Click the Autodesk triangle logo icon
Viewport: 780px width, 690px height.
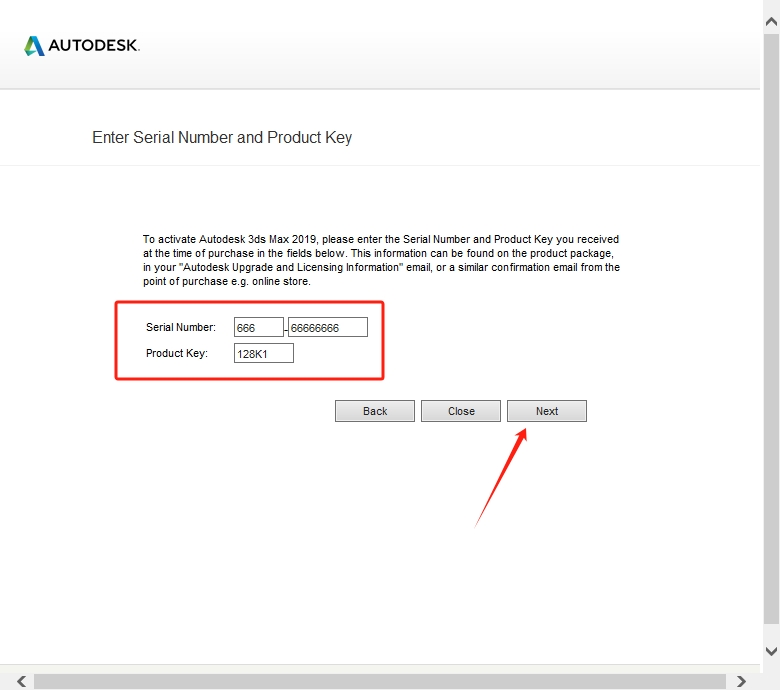34,45
